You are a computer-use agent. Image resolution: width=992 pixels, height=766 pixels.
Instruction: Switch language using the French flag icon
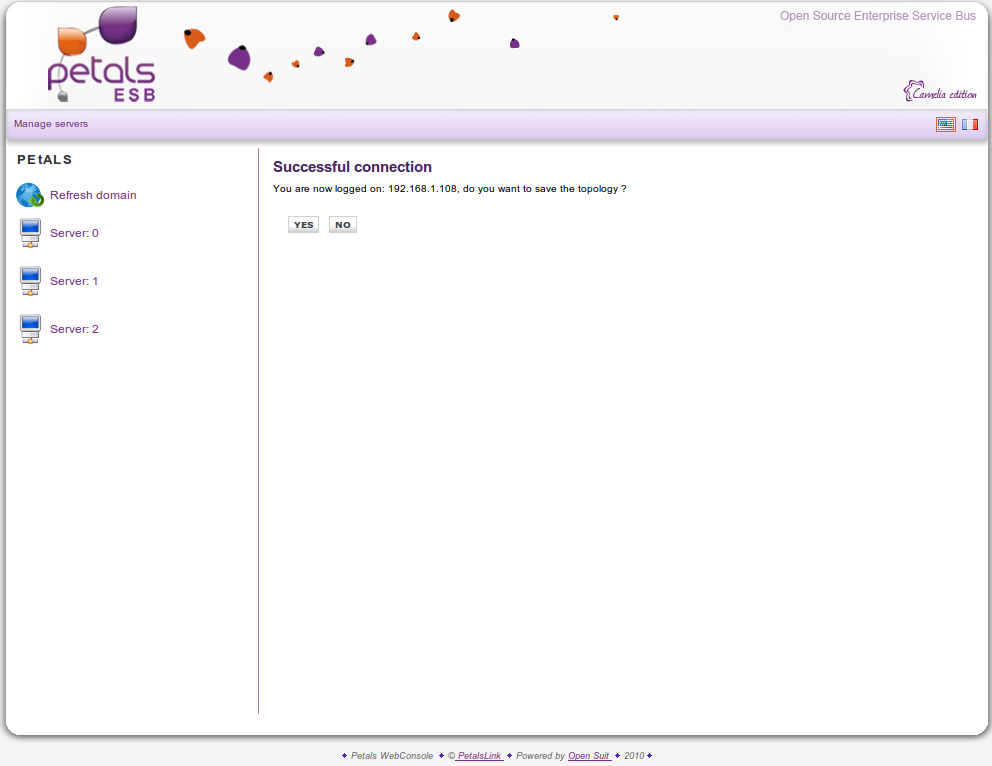click(970, 124)
